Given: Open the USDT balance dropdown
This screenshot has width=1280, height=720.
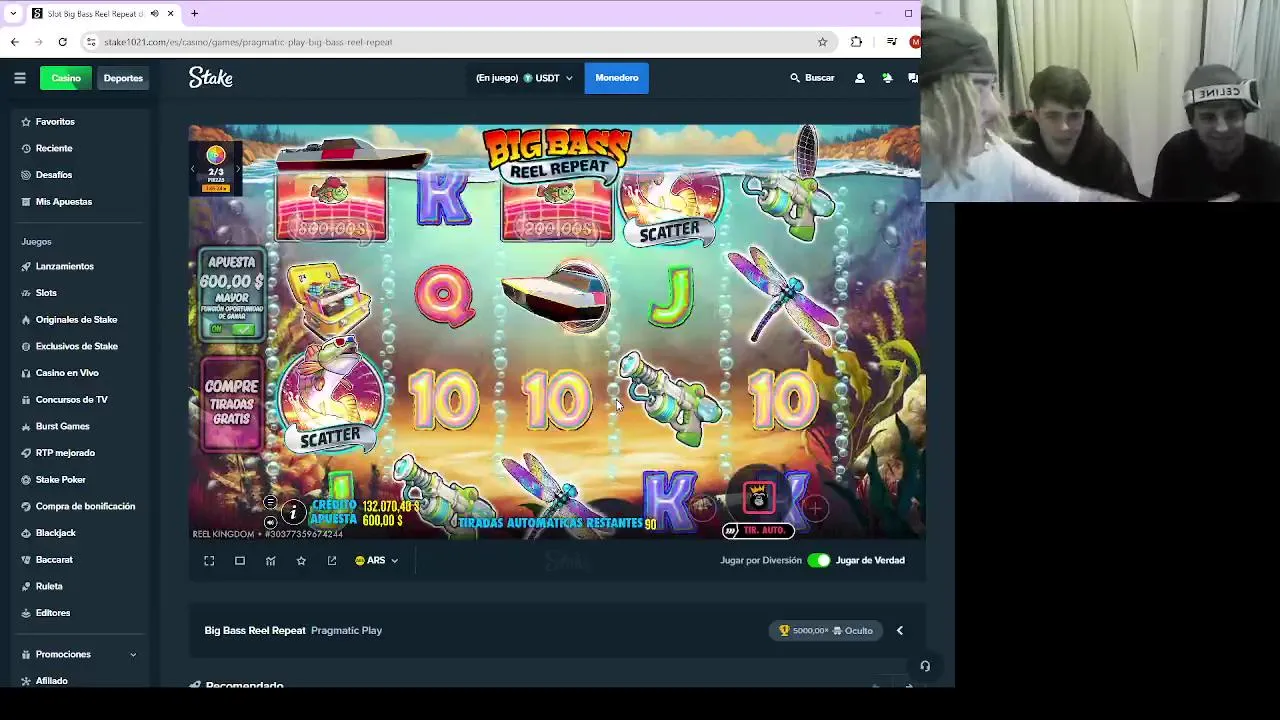Looking at the screenshot, I should click(x=525, y=78).
